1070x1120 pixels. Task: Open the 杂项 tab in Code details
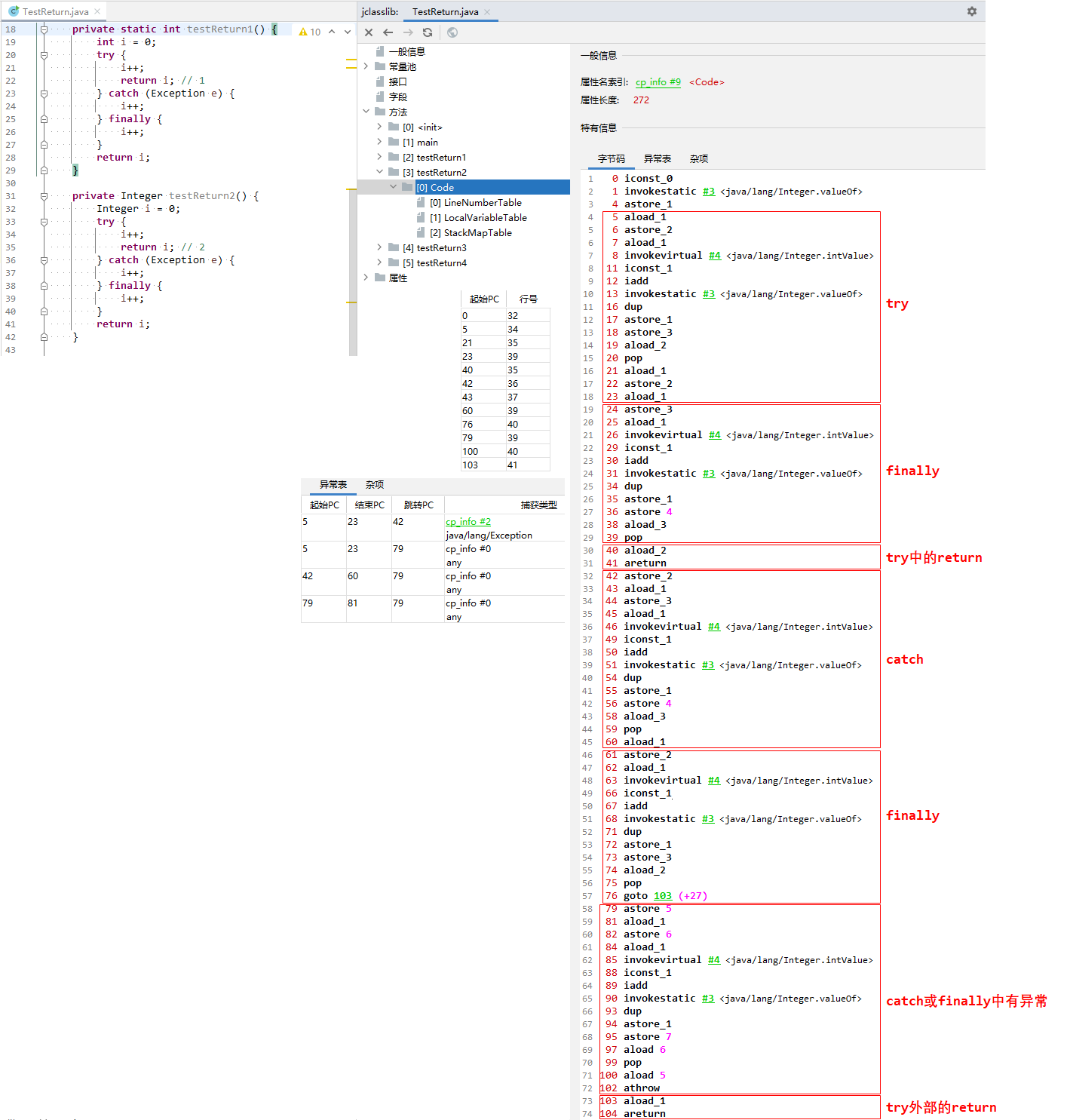pyautogui.click(x=699, y=158)
